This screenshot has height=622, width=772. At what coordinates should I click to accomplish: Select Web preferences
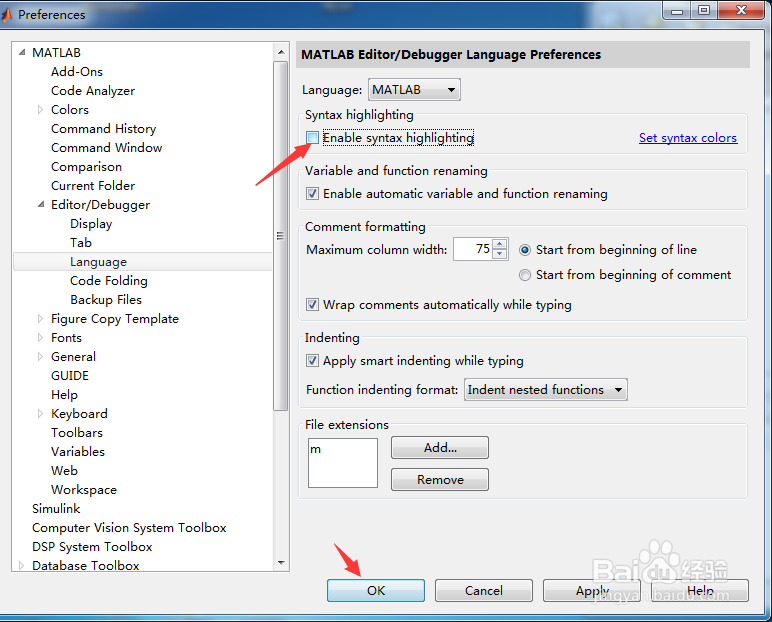coord(64,471)
